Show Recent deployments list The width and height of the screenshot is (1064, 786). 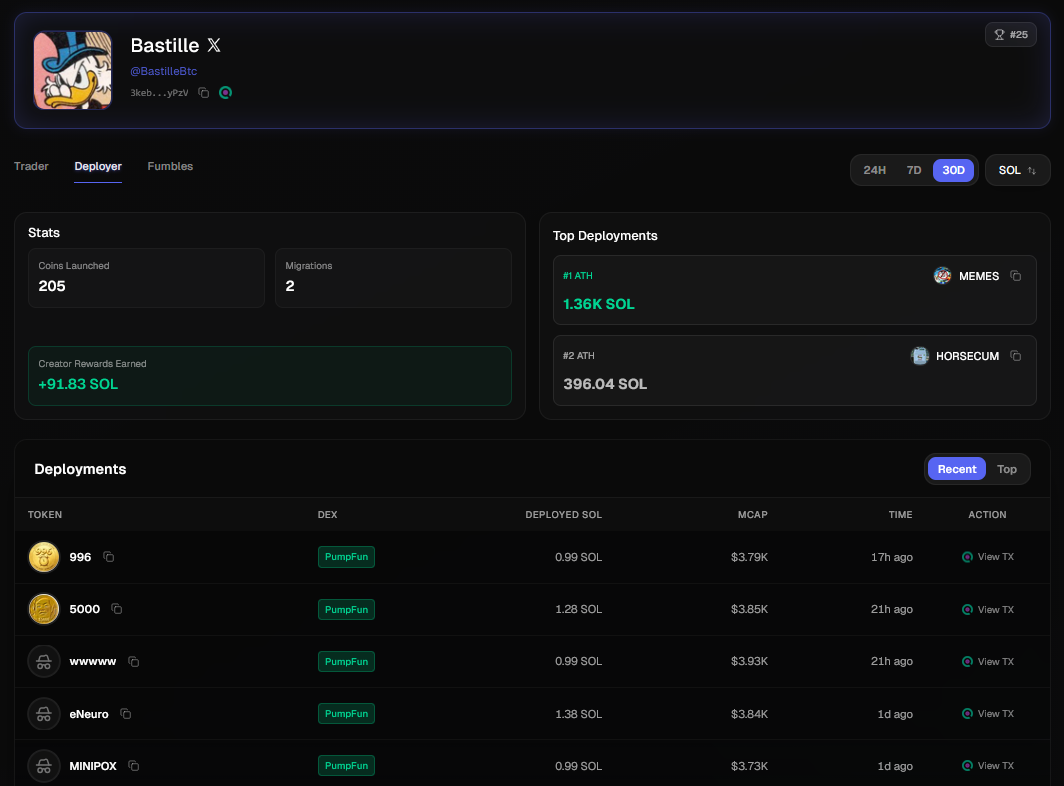[x=957, y=469]
